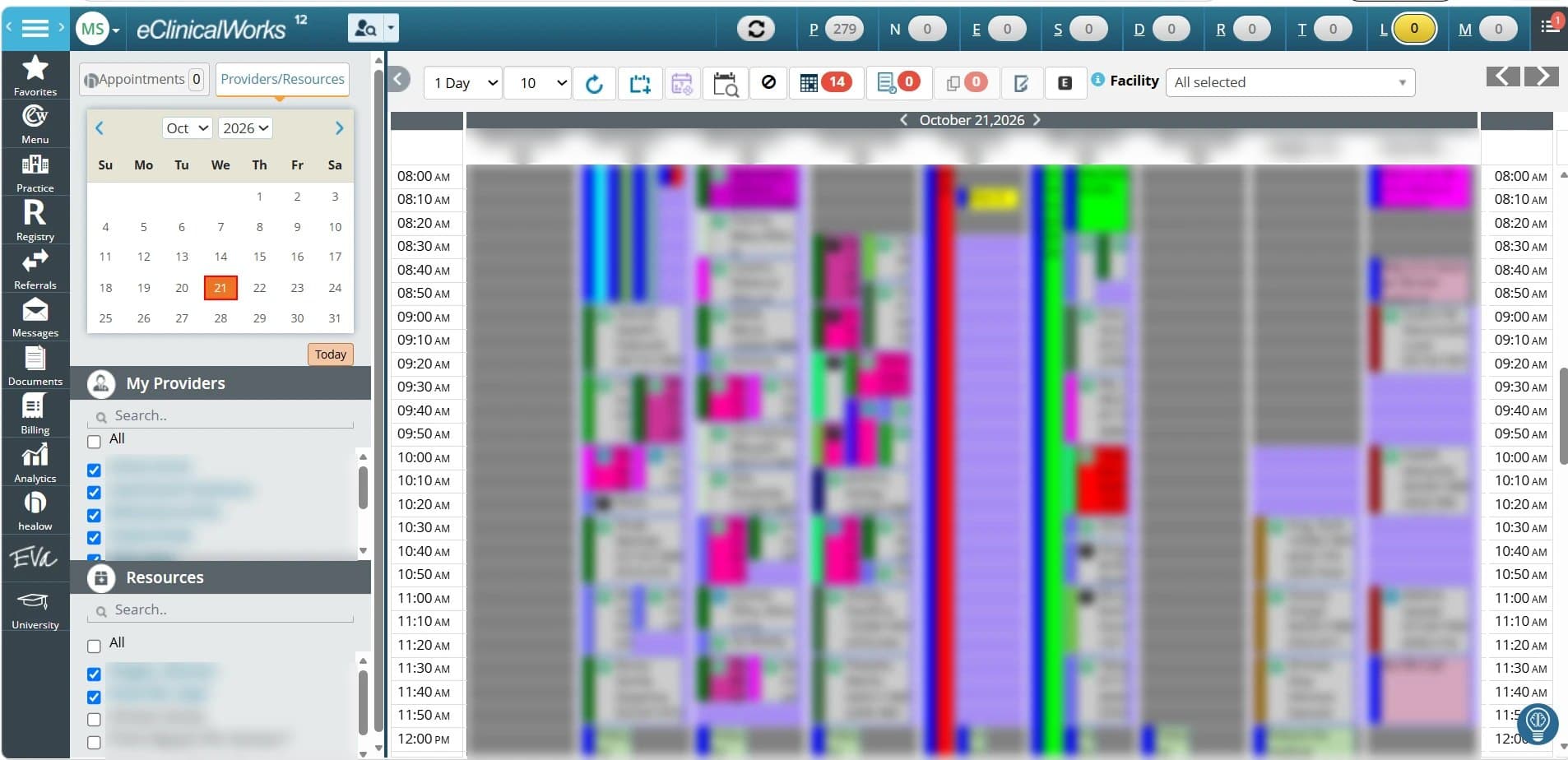Image resolution: width=1568 pixels, height=760 pixels.
Task: Open the eClinicalWorks Menu icon
Action: click(x=35, y=123)
